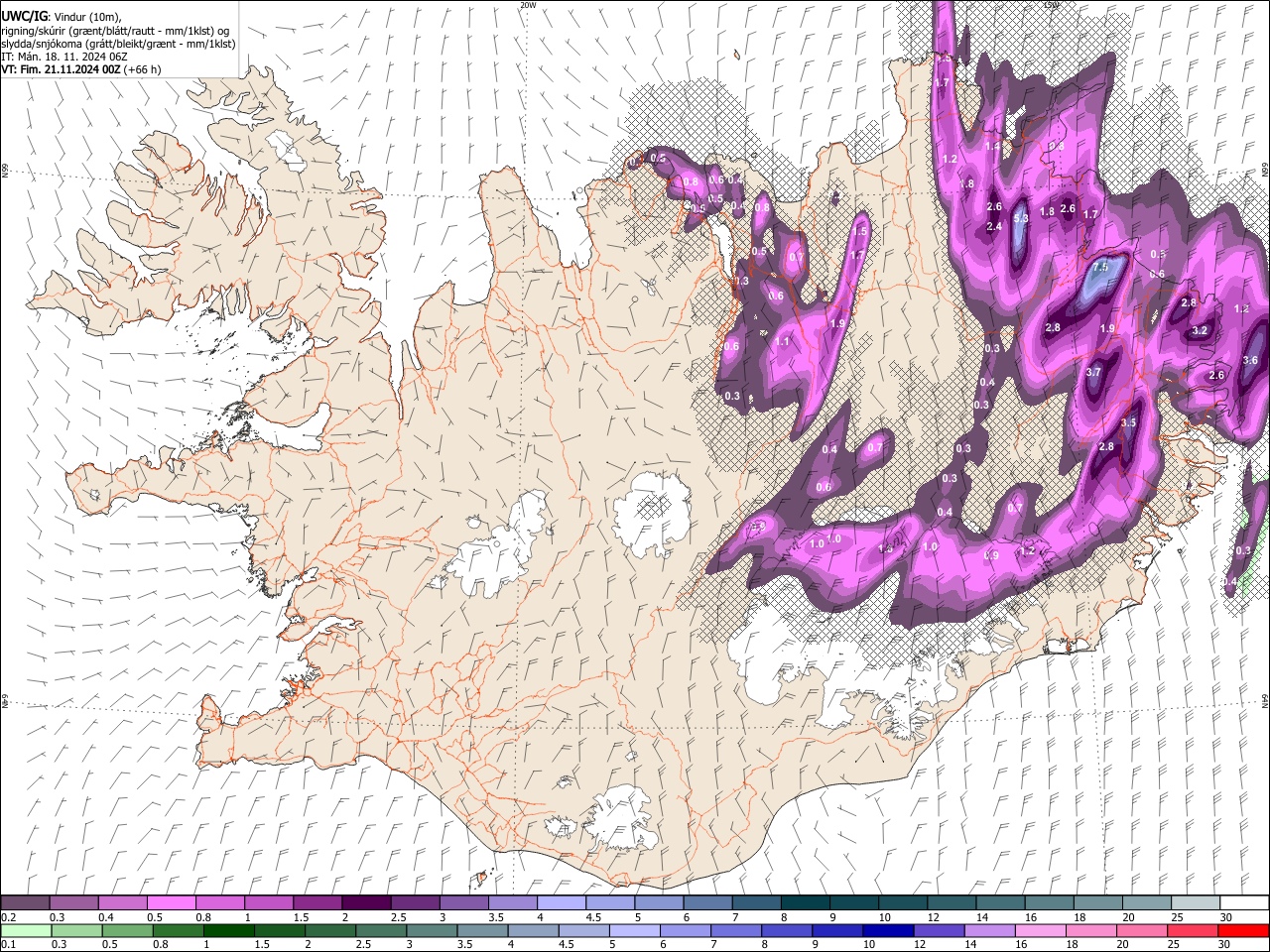Select upper-scale swatch starting at 6
The image size is (1270, 952).
tap(706, 902)
